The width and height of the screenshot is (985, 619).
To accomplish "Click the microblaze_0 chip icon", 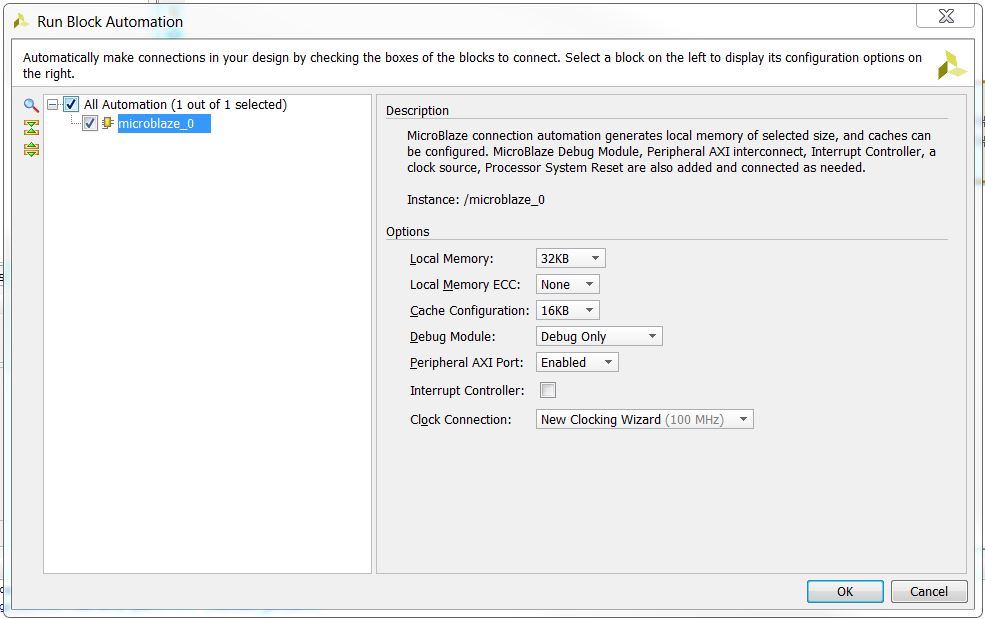I will [108, 123].
